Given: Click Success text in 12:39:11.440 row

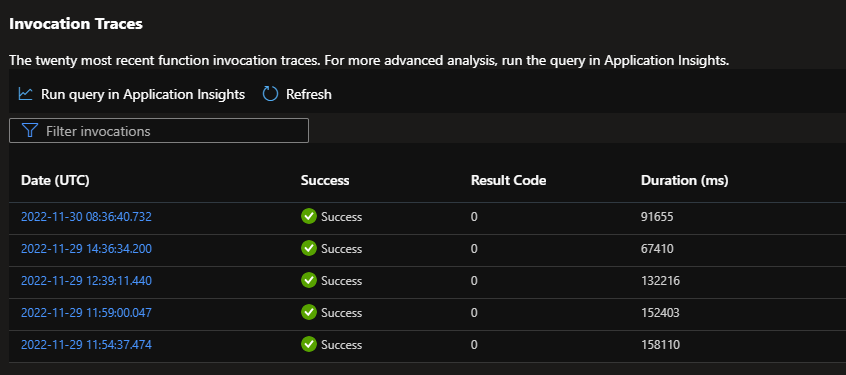Looking at the screenshot, I should [342, 281].
